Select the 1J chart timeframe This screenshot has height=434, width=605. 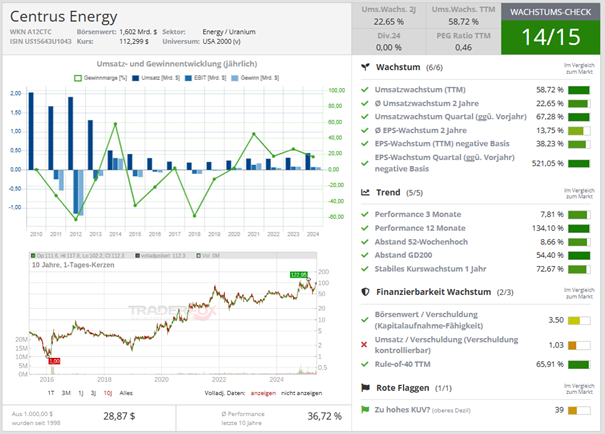[81, 393]
